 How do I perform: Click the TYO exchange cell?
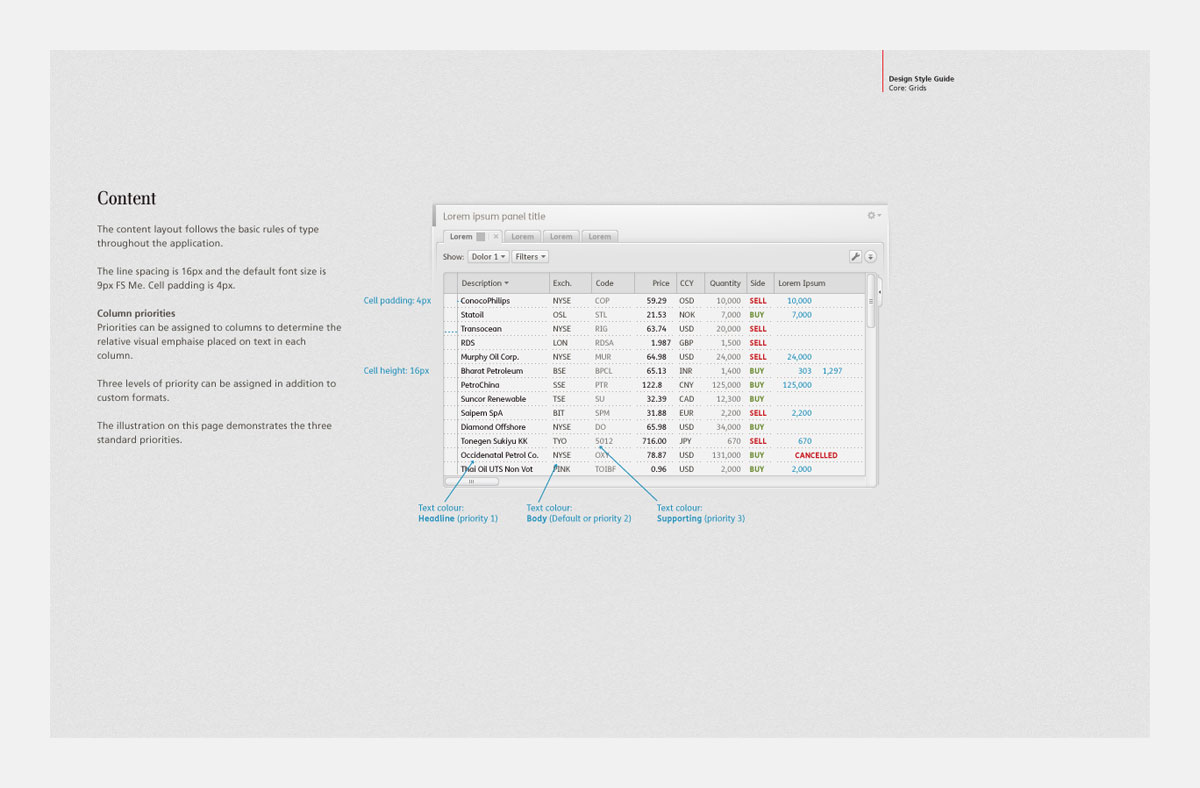[x=560, y=441]
